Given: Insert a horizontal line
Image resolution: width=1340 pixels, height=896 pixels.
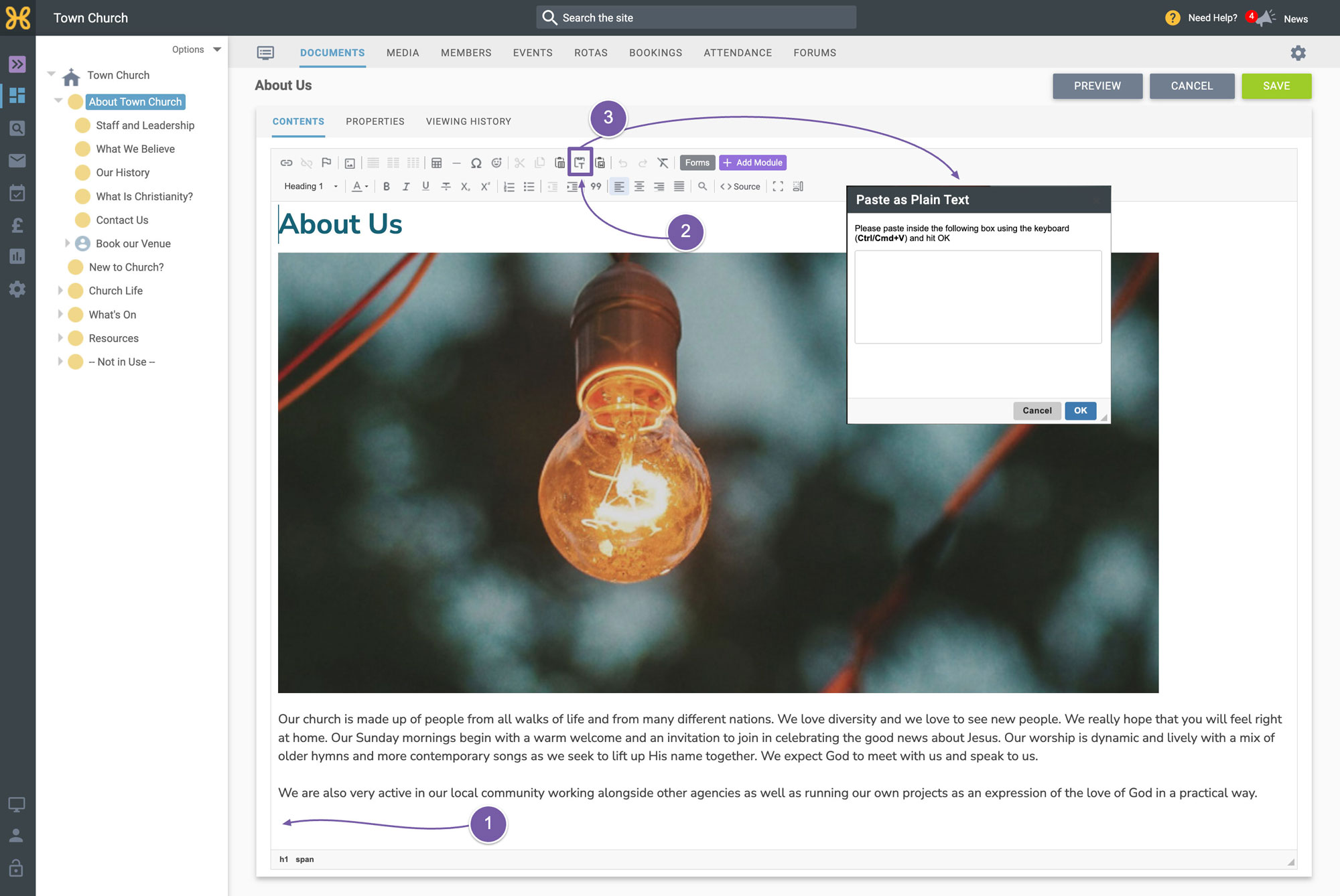Looking at the screenshot, I should (457, 163).
